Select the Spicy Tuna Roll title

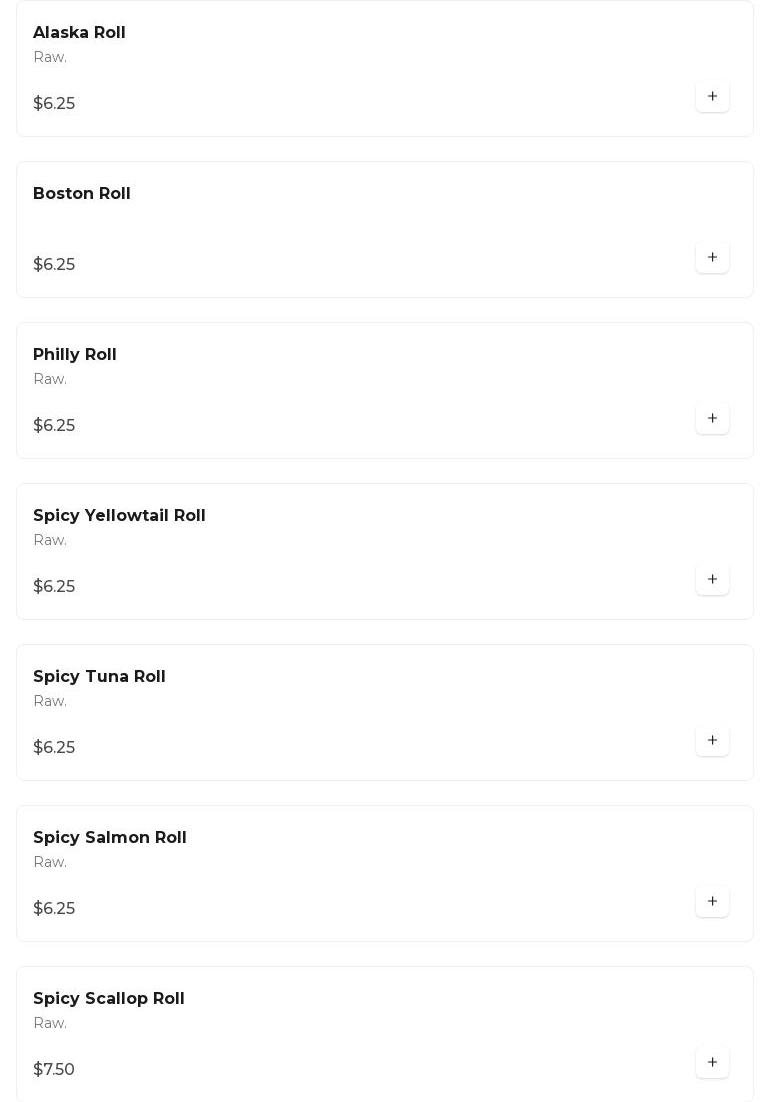pos(99,677)
